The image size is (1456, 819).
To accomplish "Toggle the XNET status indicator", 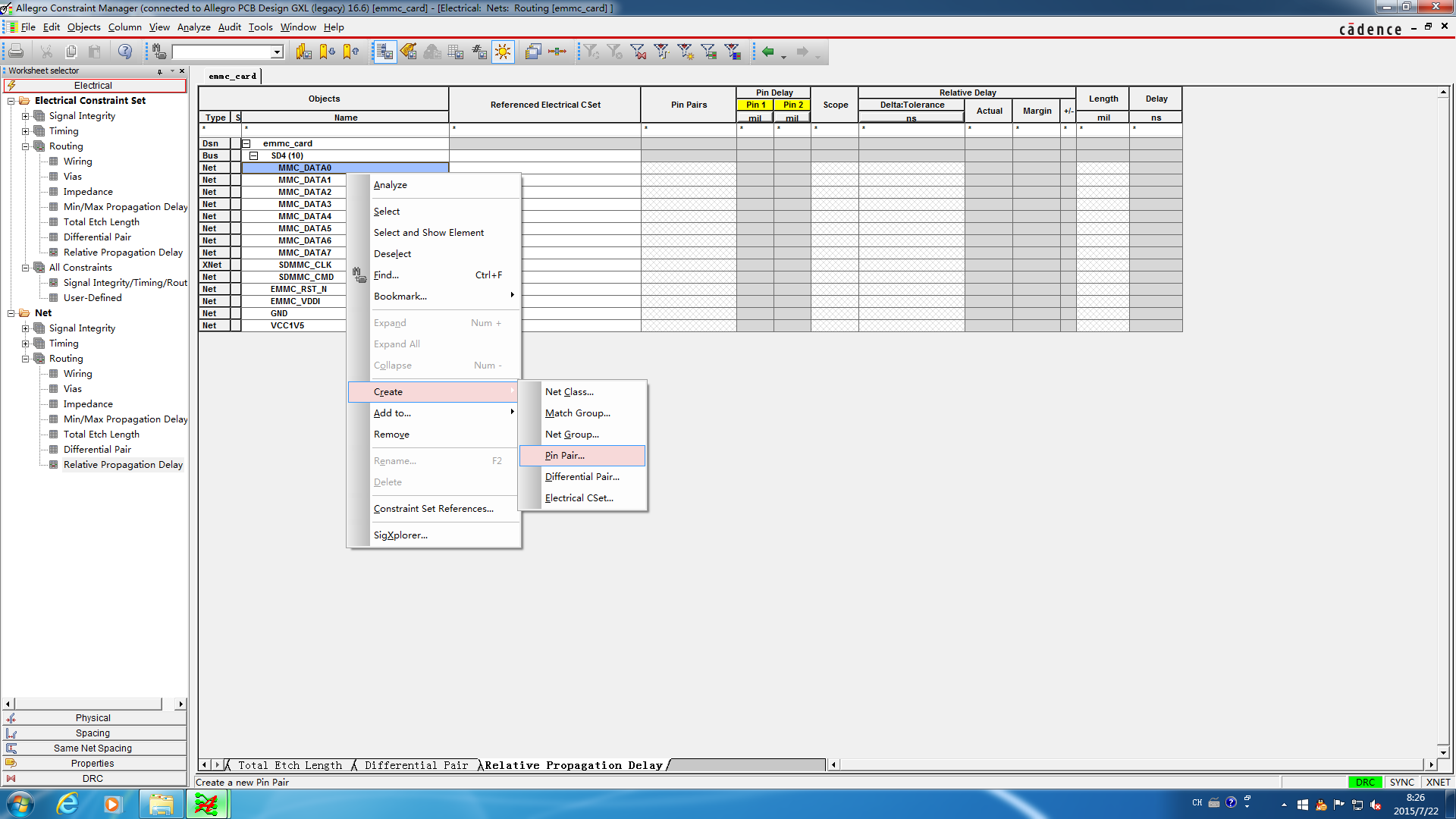I will (1438, 782).
